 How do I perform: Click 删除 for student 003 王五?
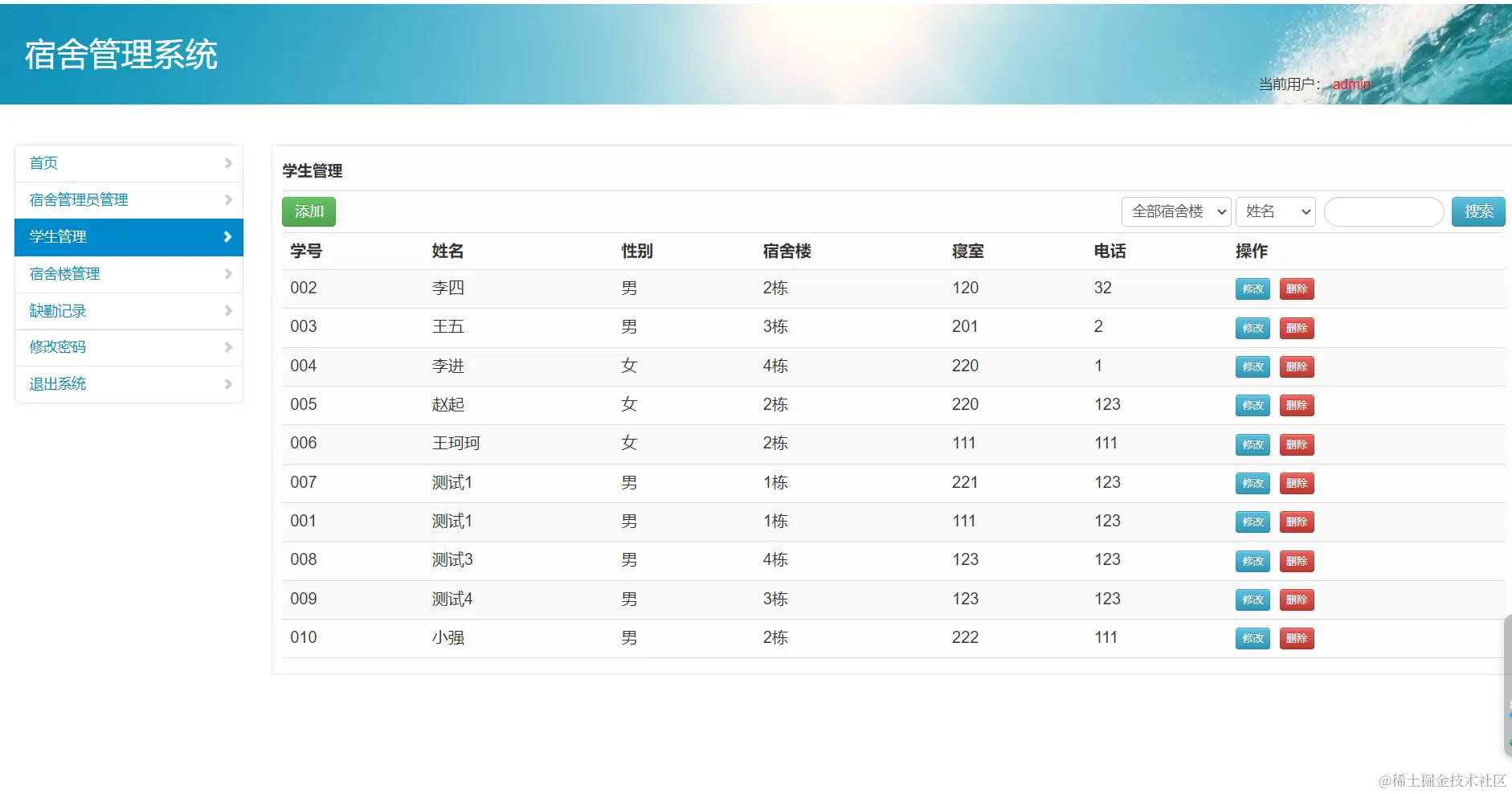(1297, 328)
